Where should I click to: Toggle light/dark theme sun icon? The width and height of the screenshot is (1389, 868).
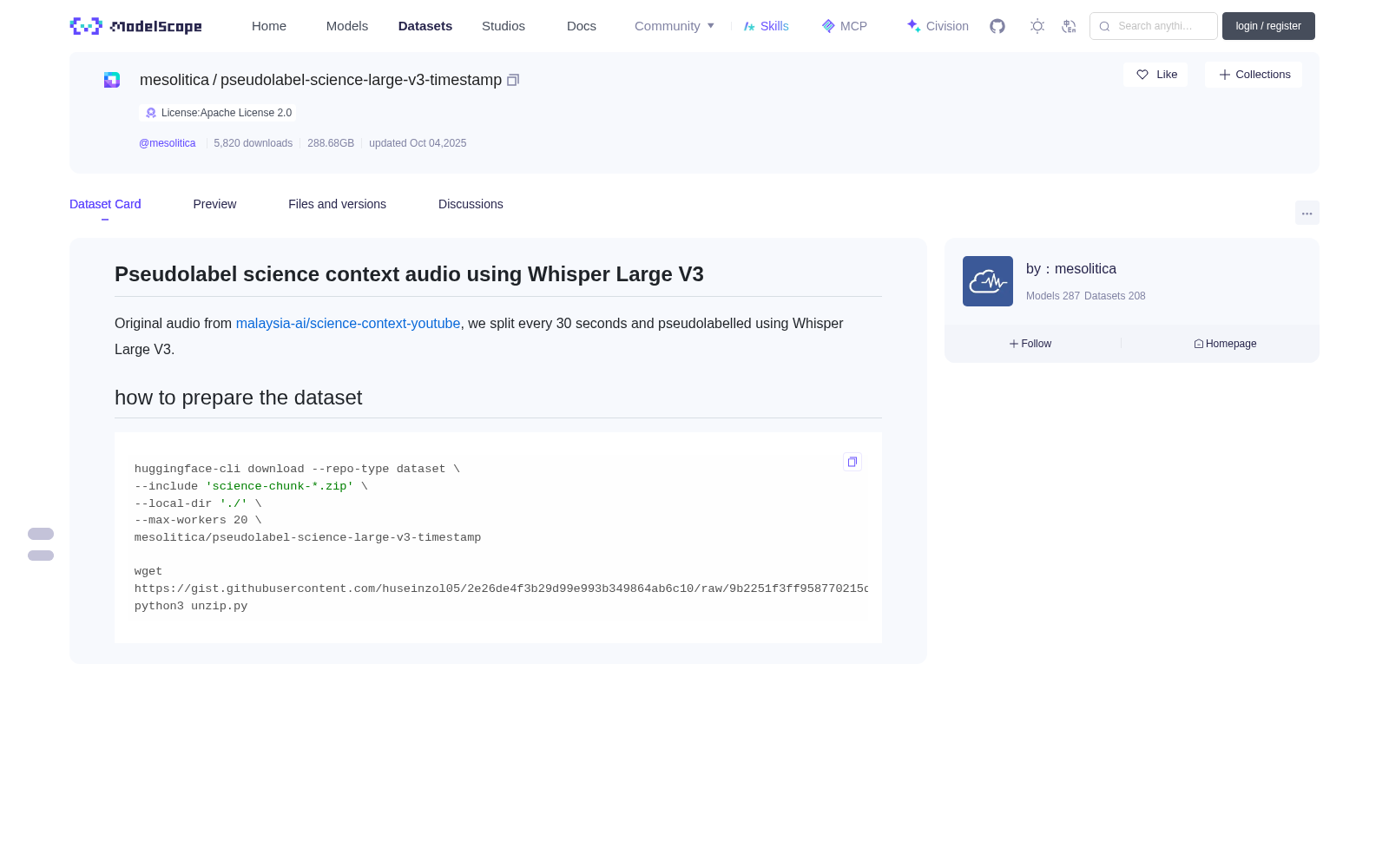pyautogui.click(x=1037, y=26)
